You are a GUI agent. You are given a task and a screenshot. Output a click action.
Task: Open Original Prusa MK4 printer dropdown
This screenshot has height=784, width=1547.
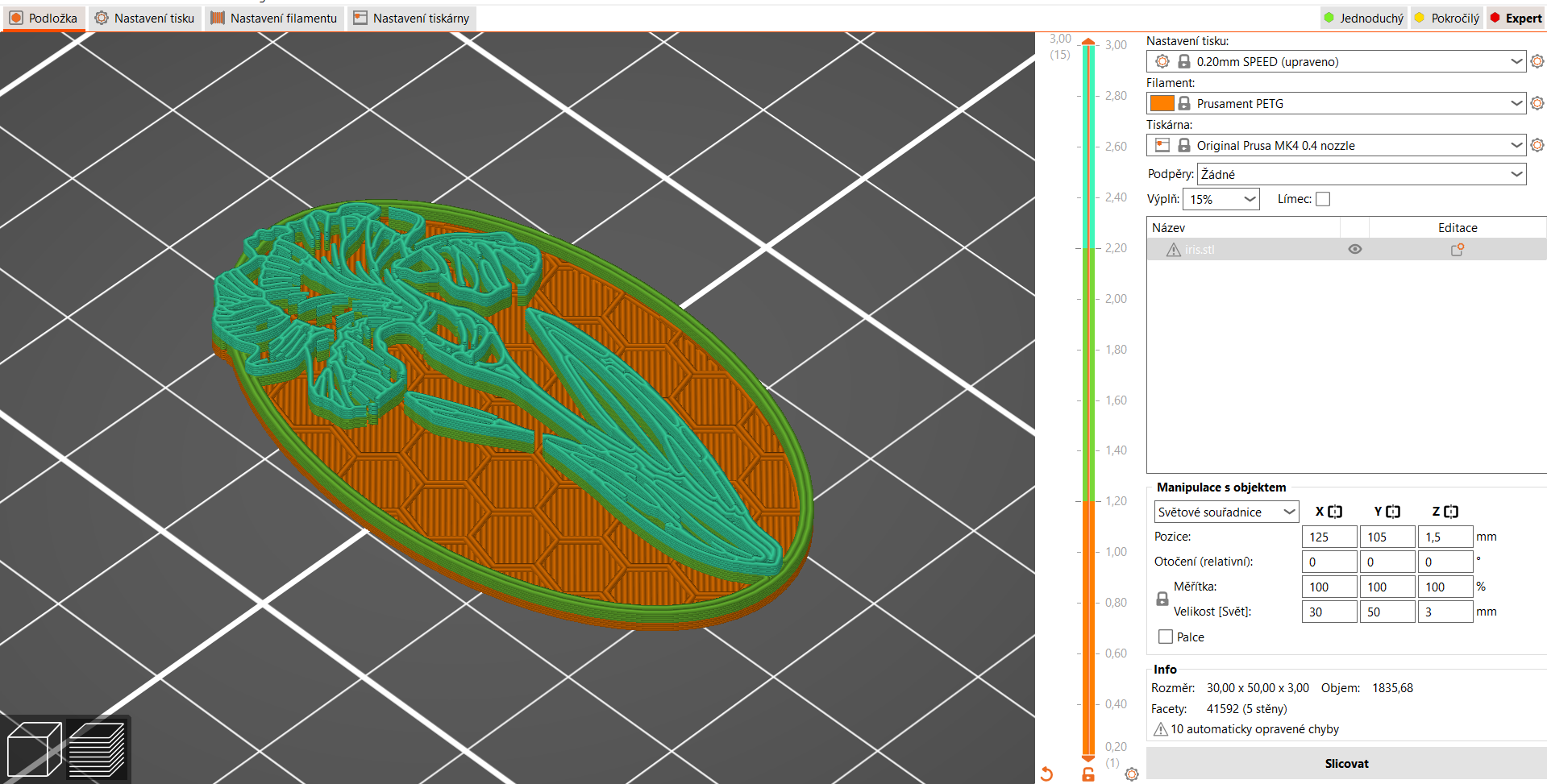point(1337,145)
